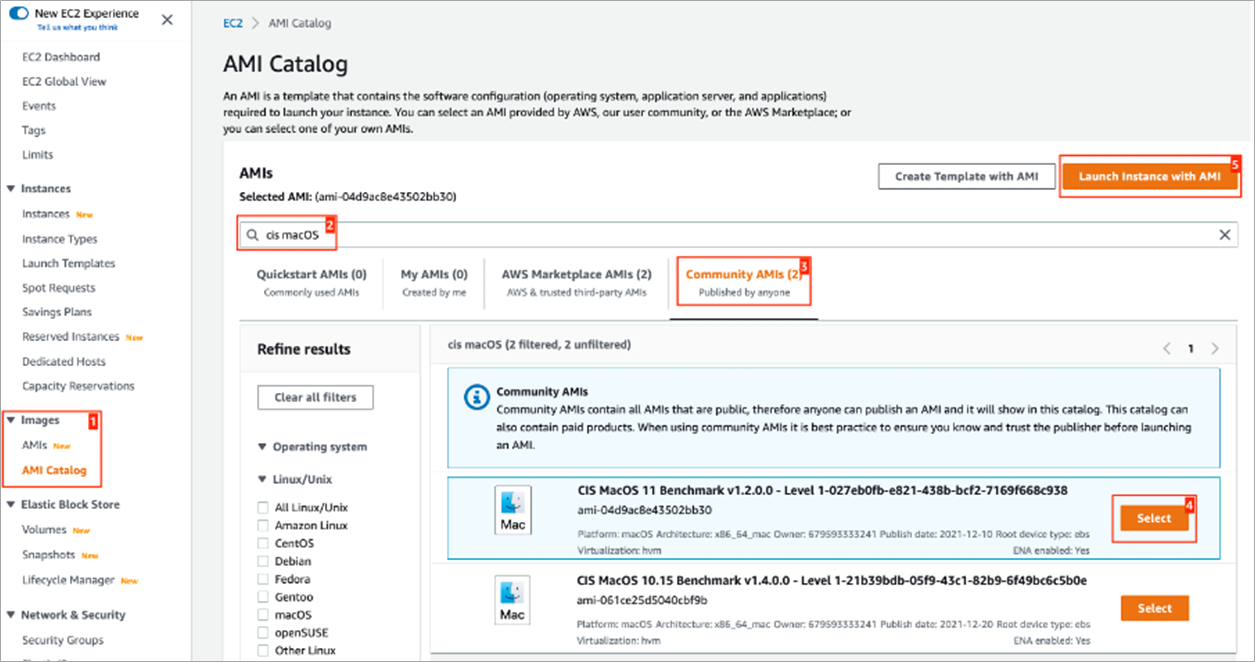
Task: Toggle the New EC2 Experience switch
Action: point(18,15)
